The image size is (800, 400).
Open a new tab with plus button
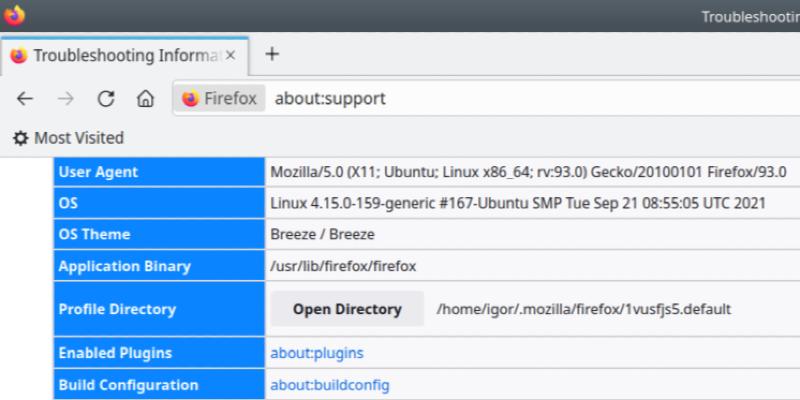(271, 54)
